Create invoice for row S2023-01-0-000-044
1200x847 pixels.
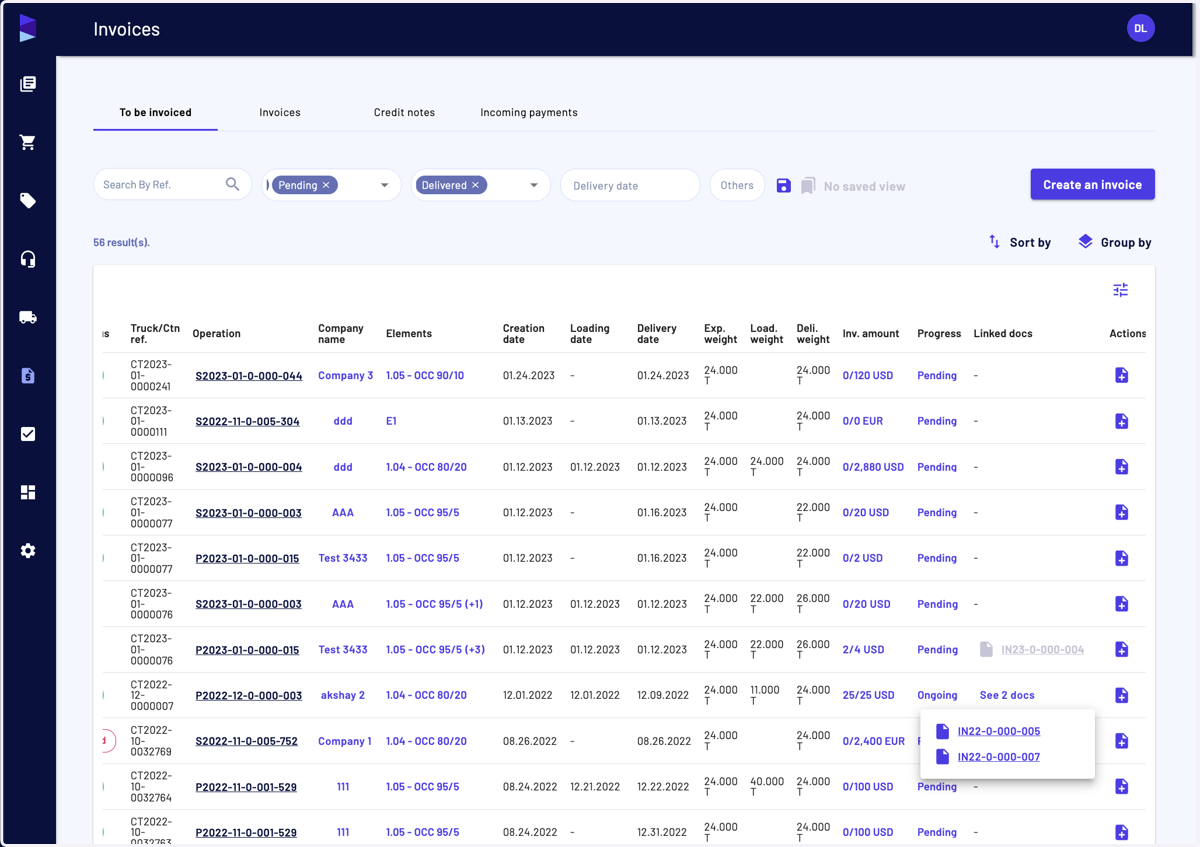[1122, 375]
